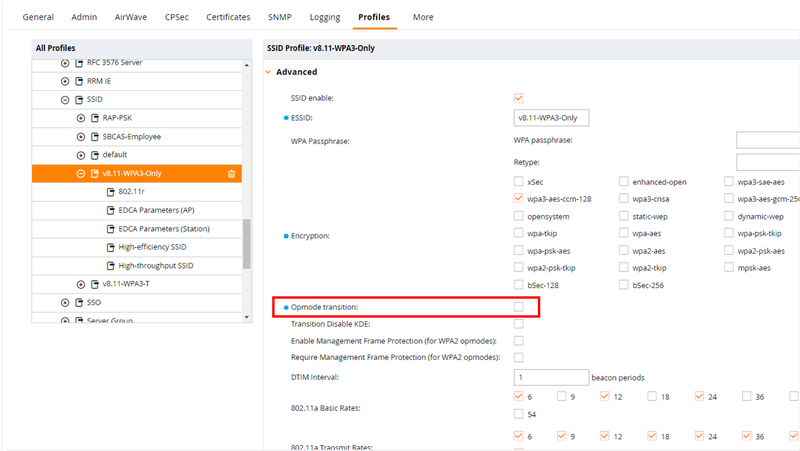Screen dimensions: 800x451
Task: Collapse the v8.11-WPA3-Only profile node
Action: click(81, 173)
